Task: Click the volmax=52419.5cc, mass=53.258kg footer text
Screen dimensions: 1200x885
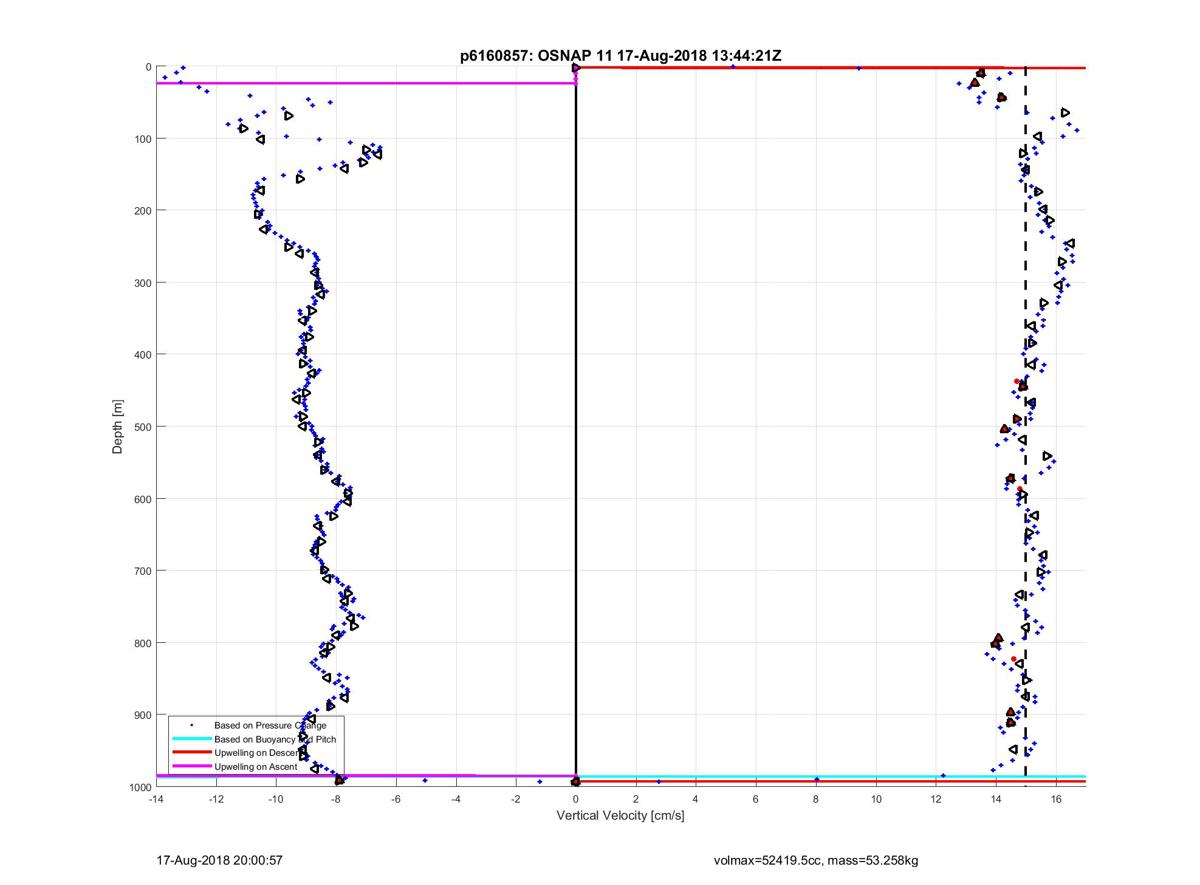Action: pos(815,860)
